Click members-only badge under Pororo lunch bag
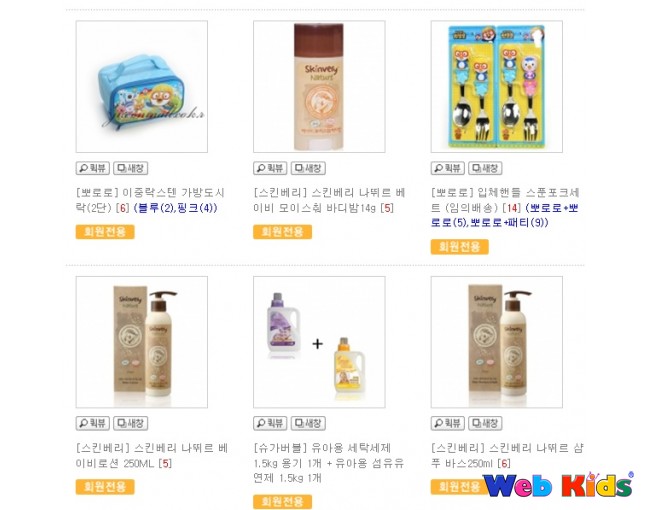This screenshot has width=650, height=510. (x=105, y=231)
